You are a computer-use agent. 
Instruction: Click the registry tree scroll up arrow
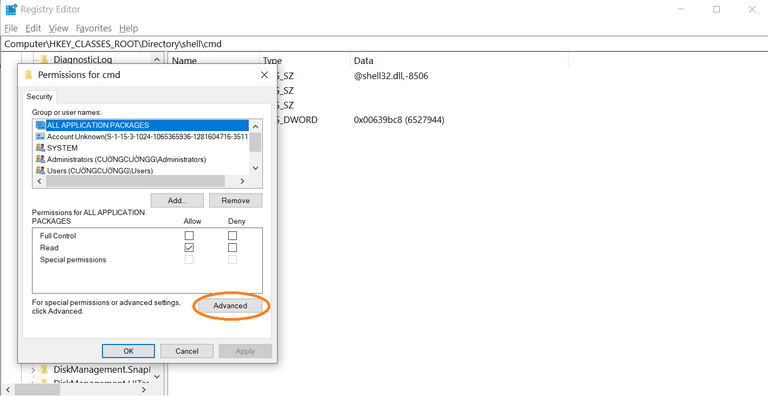coord(156,60)
